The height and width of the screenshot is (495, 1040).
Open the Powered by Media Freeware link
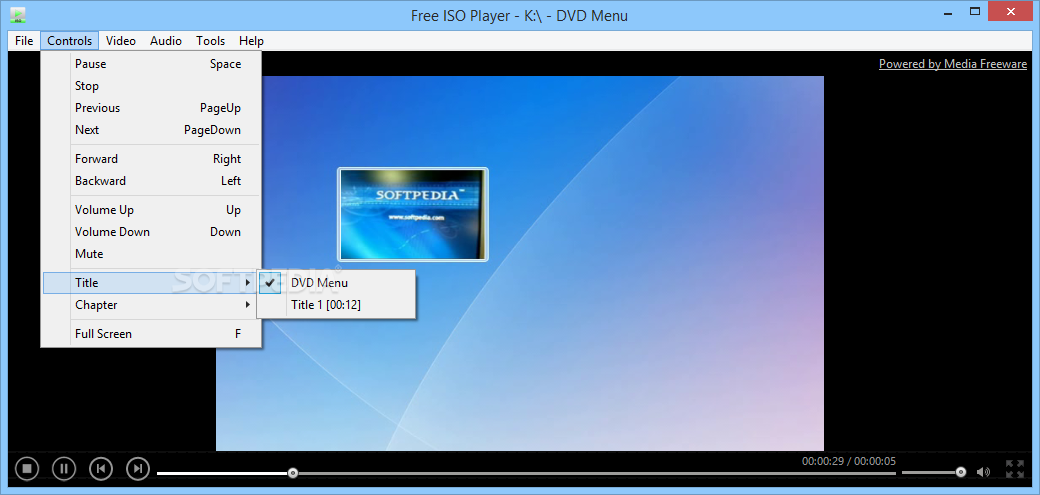click(x=952, y=64)
